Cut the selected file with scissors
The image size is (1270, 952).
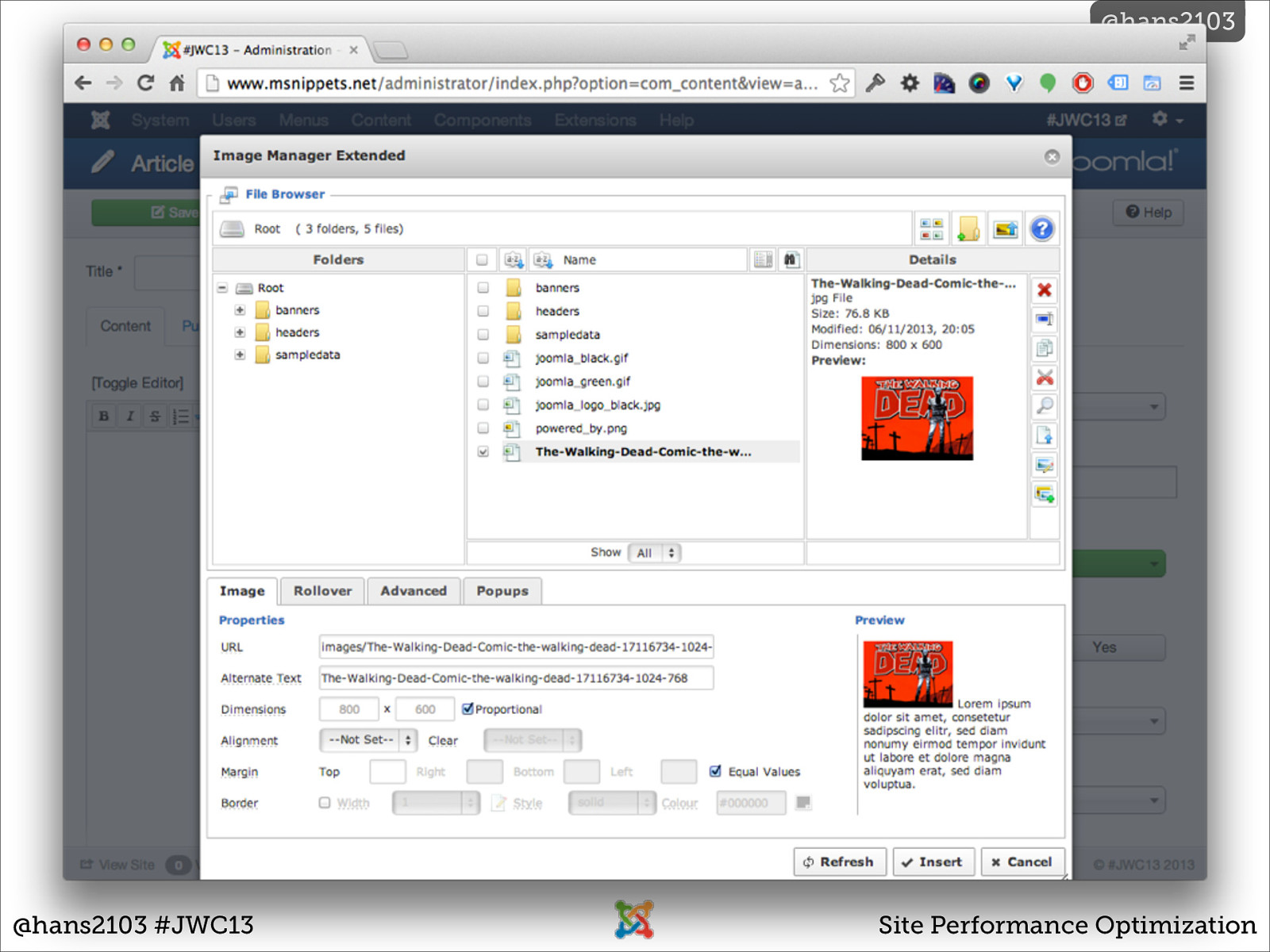point(1045,378)
